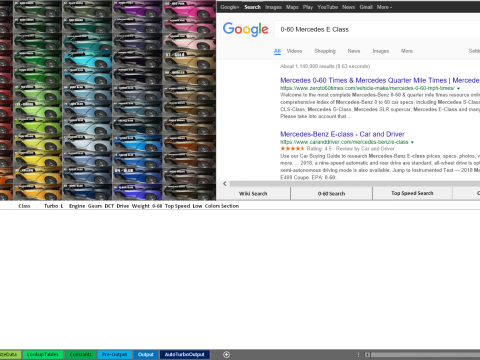Viewport: 480px width, 360px height.
Task: Click the Weight column header
Action: [141, 206]
